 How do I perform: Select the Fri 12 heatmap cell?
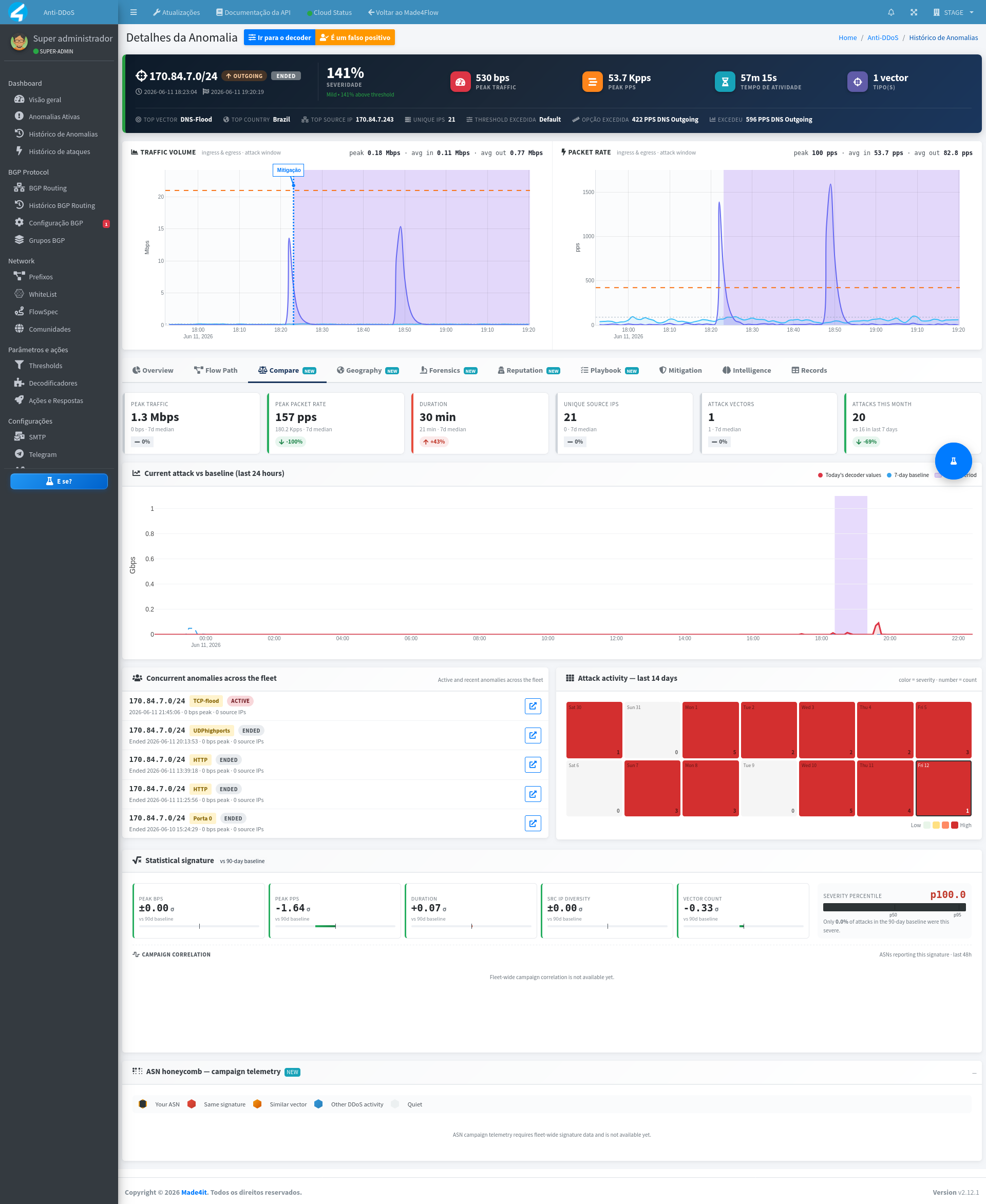point(943,788)
